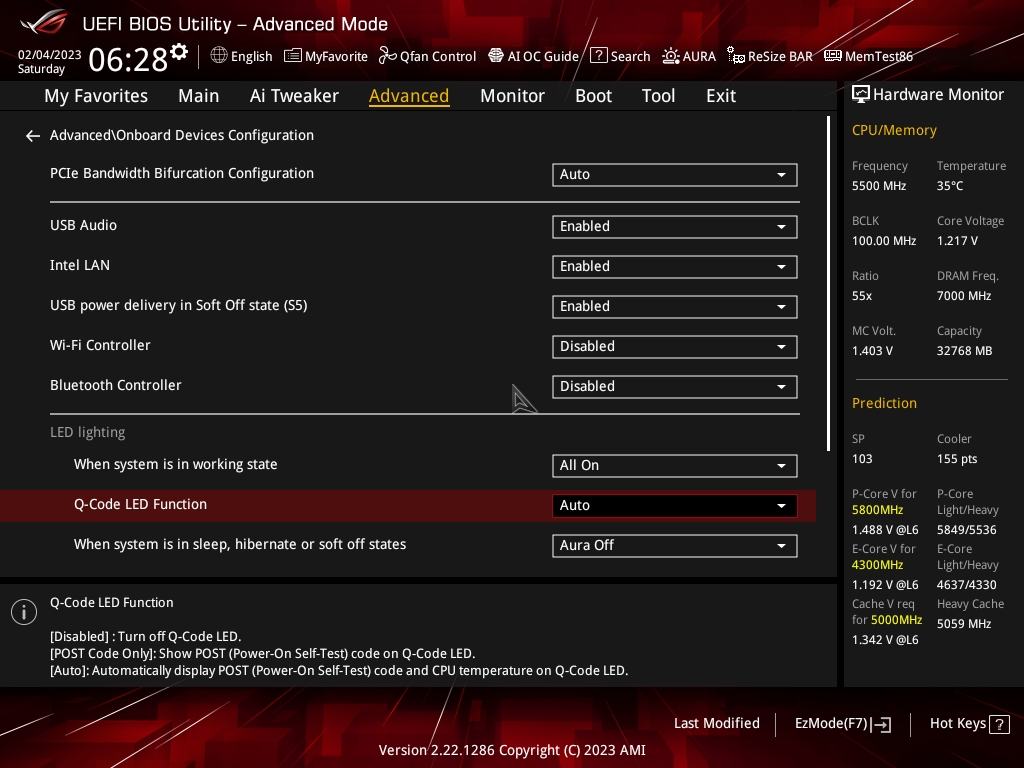Switch to My Favorites tab

coord(96,96)
